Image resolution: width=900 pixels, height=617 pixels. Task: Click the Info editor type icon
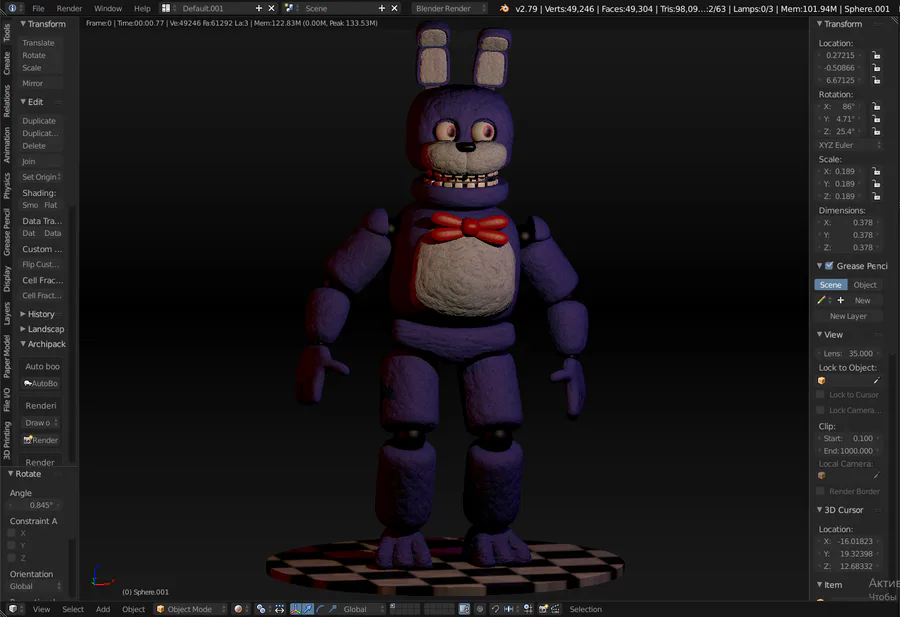(12, 8)
